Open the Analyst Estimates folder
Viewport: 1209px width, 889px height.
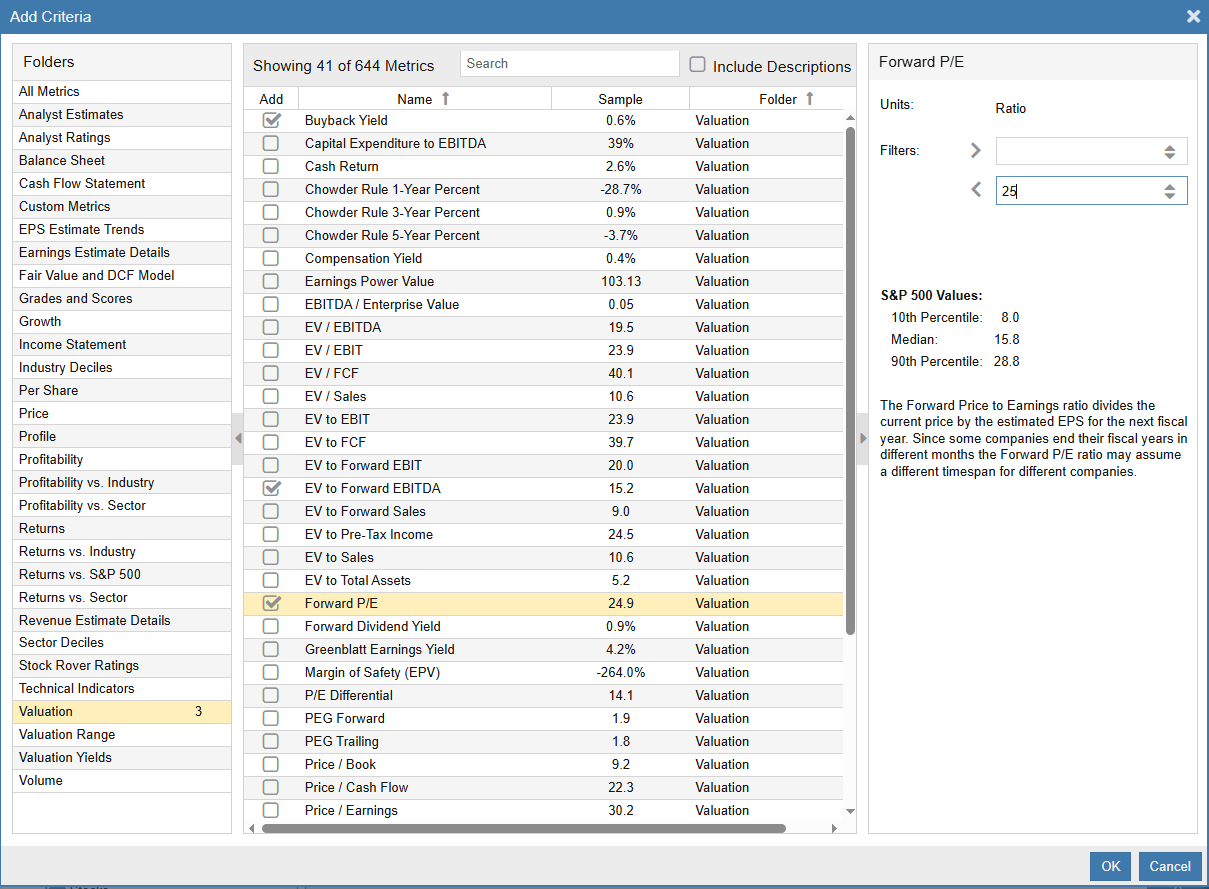[71, 115]
